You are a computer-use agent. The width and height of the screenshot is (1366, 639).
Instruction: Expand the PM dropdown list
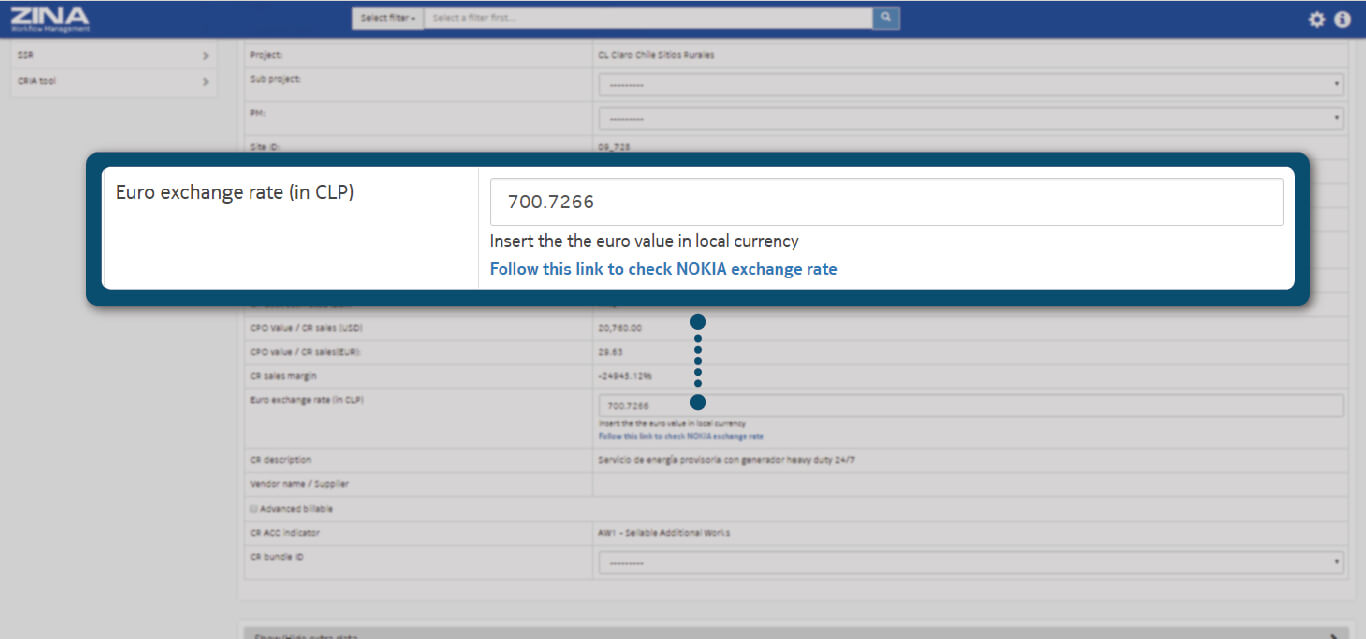[970, 119]
